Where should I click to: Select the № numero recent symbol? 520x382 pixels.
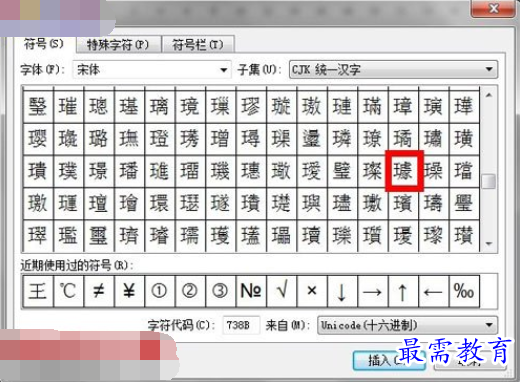click(251, 291)
